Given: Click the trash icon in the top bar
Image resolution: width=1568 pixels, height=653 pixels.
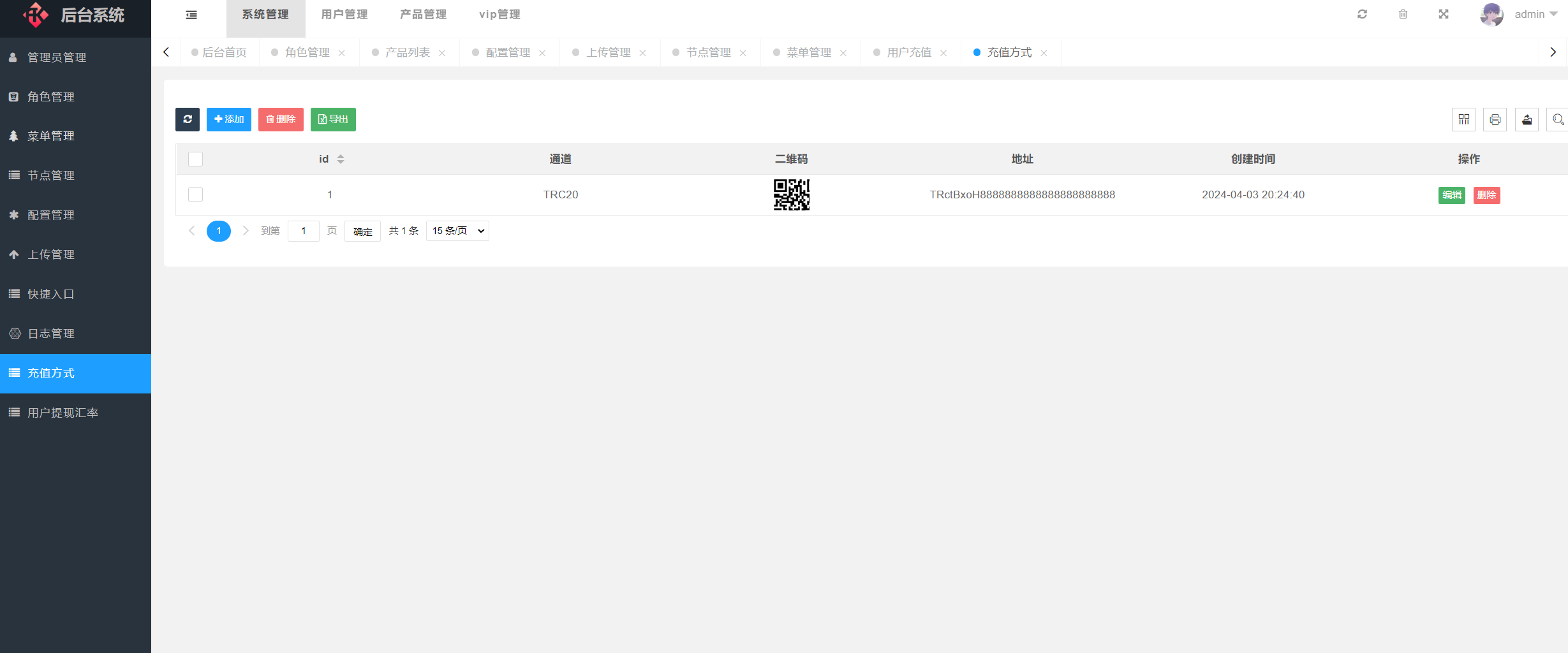Looking at the screenshot, I should [1403, 14].
